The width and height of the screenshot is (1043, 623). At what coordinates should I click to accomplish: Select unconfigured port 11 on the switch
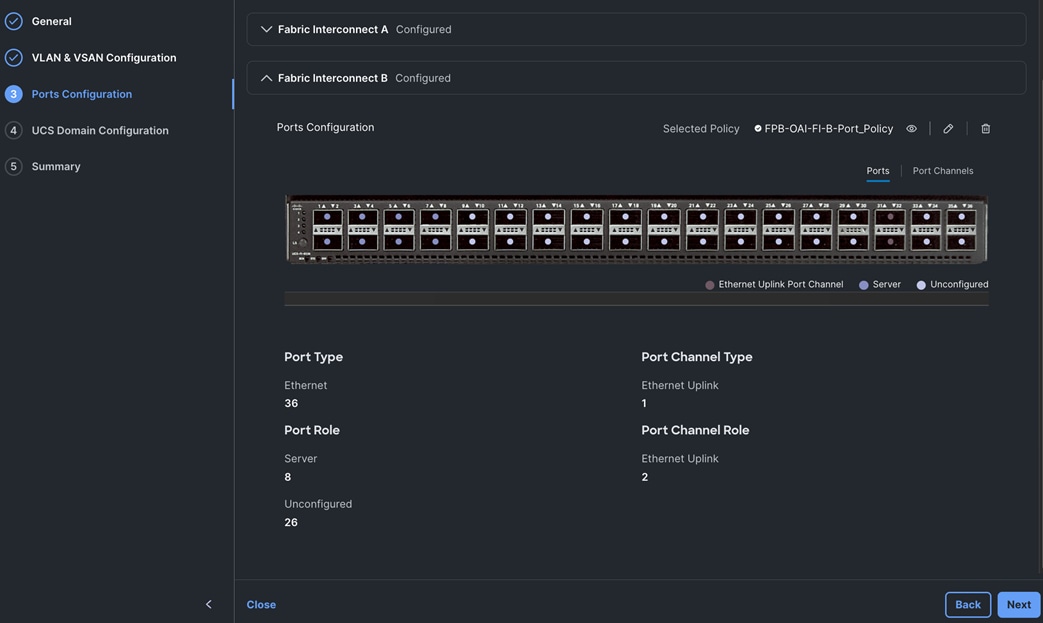[510, 217]
